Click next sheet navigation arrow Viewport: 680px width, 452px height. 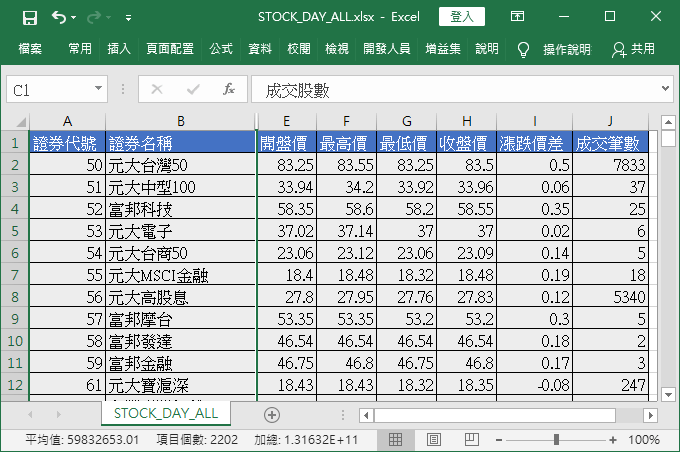[59, 415]
